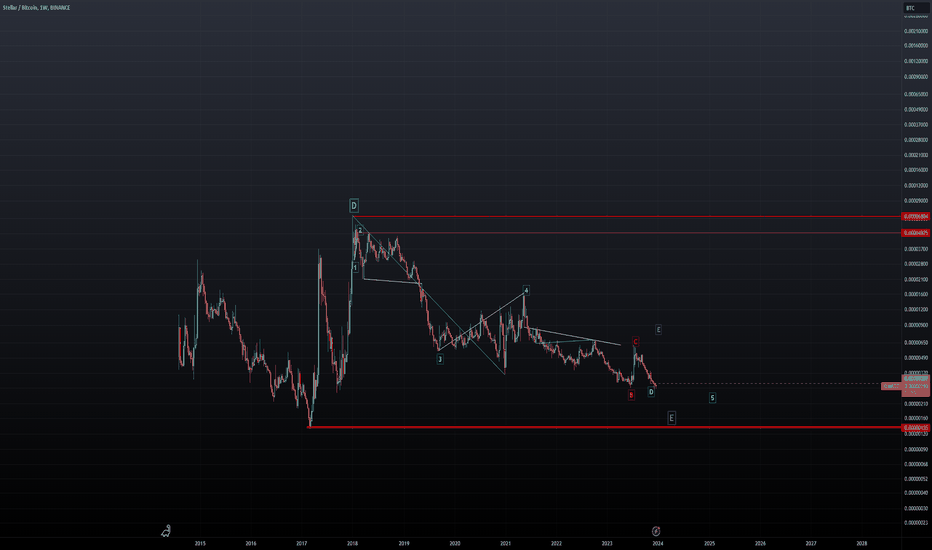This screenshot has width=932, height=550.
Task: Click the 2023 label on the time axis
Action: tap(607, 543)
